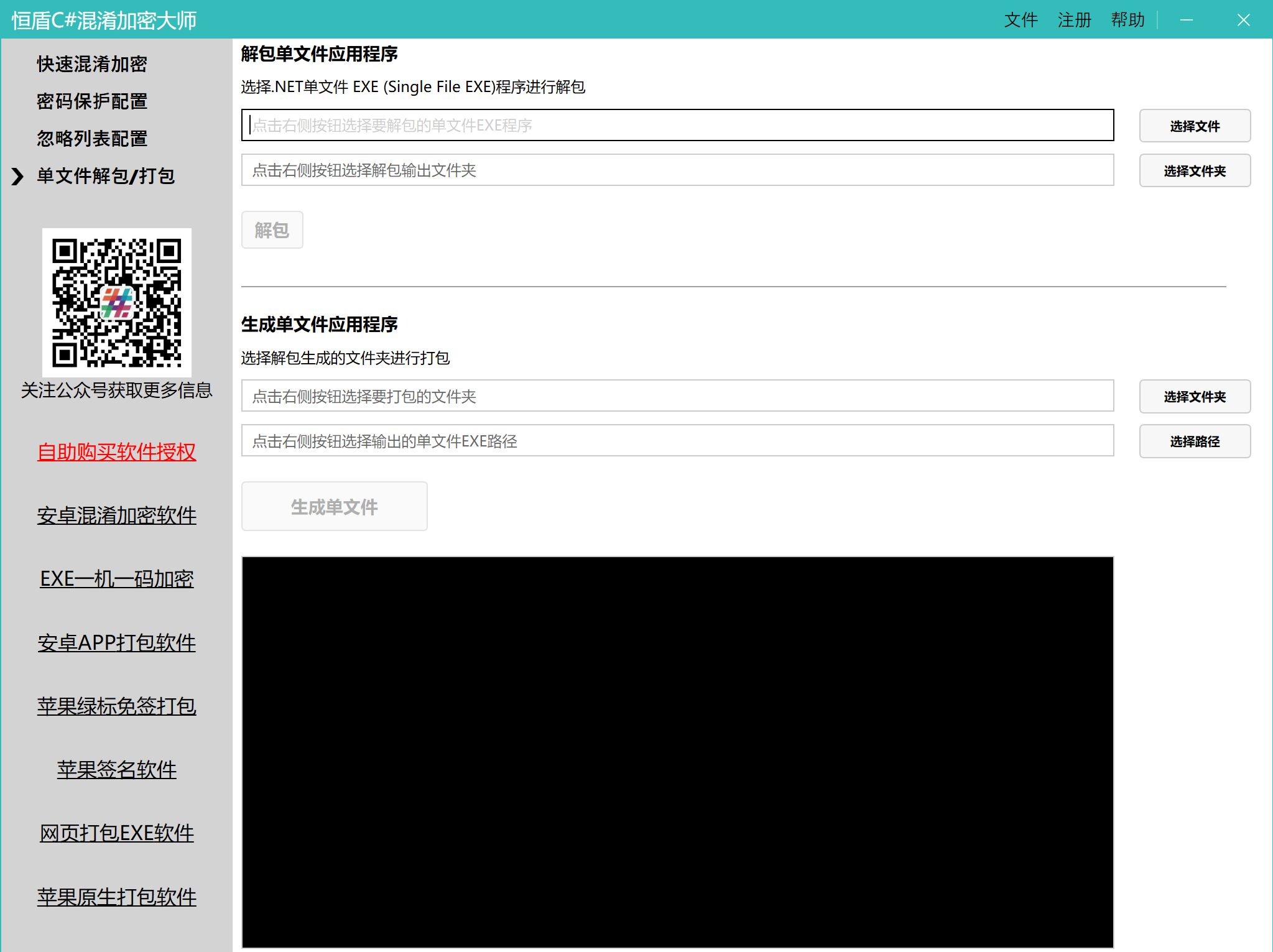Image resolution: width=1273 pixels, height=952 pixels.
Task: Open the 安卓混淆加密软件 link
Action: 116,515
